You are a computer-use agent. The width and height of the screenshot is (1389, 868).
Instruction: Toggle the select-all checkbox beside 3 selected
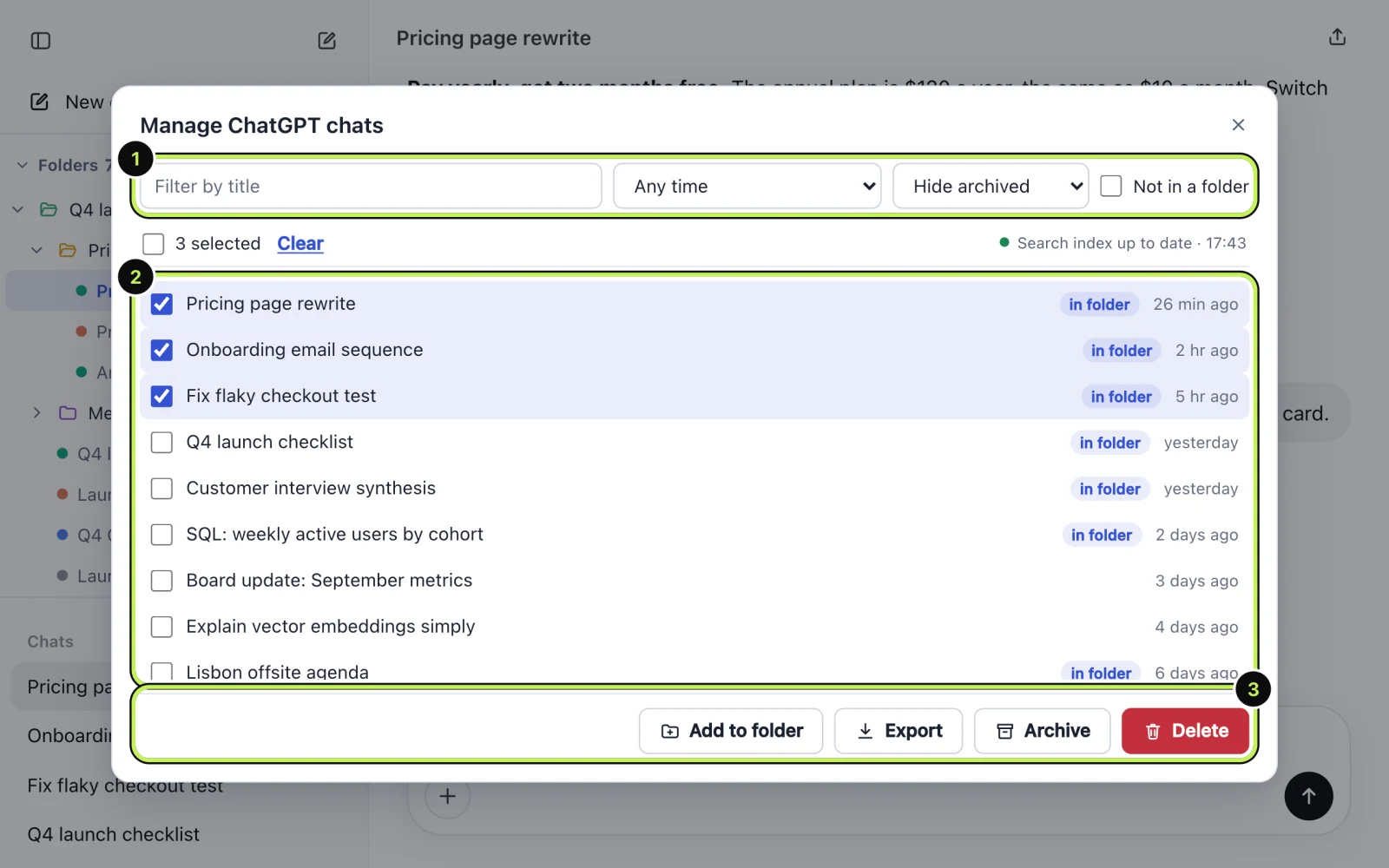click(x=154, y=244)
